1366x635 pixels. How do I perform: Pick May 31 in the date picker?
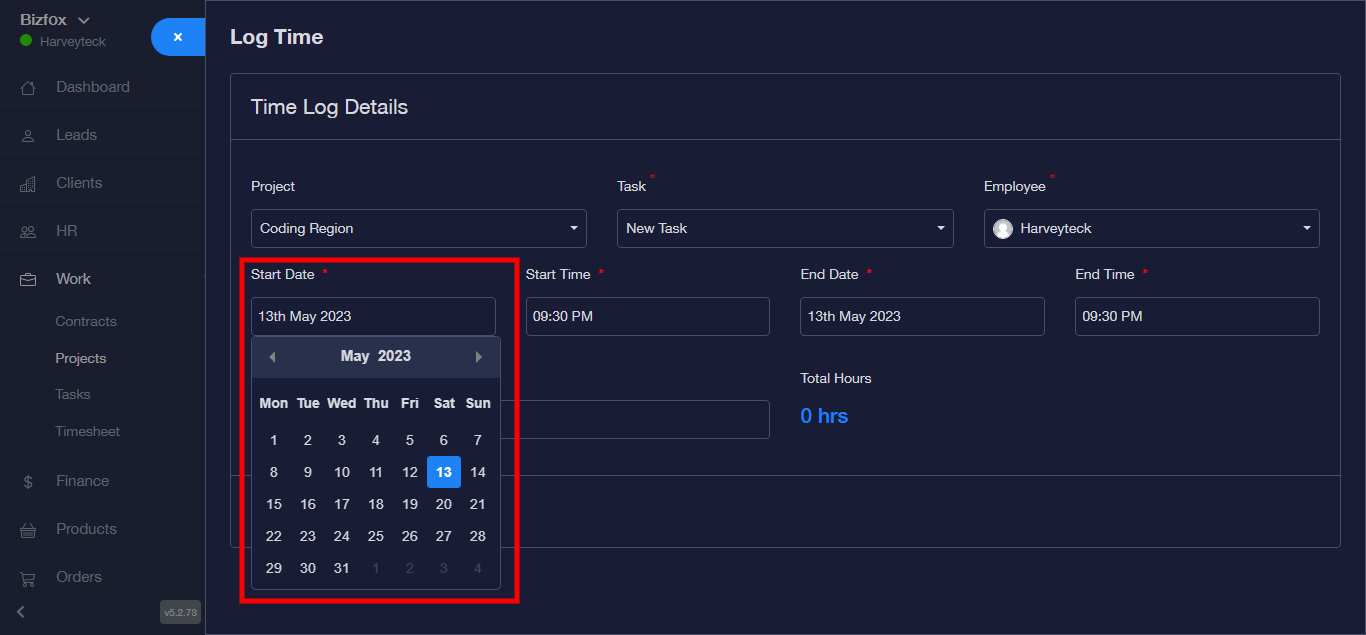click(342, 568)
